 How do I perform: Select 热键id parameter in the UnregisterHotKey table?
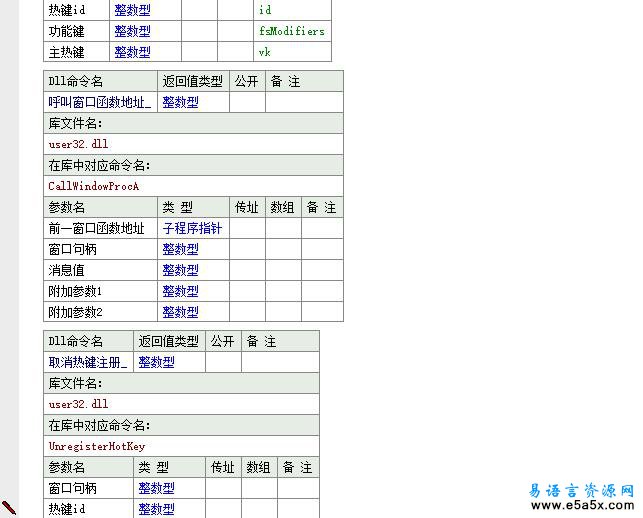[x=67, y=509]
